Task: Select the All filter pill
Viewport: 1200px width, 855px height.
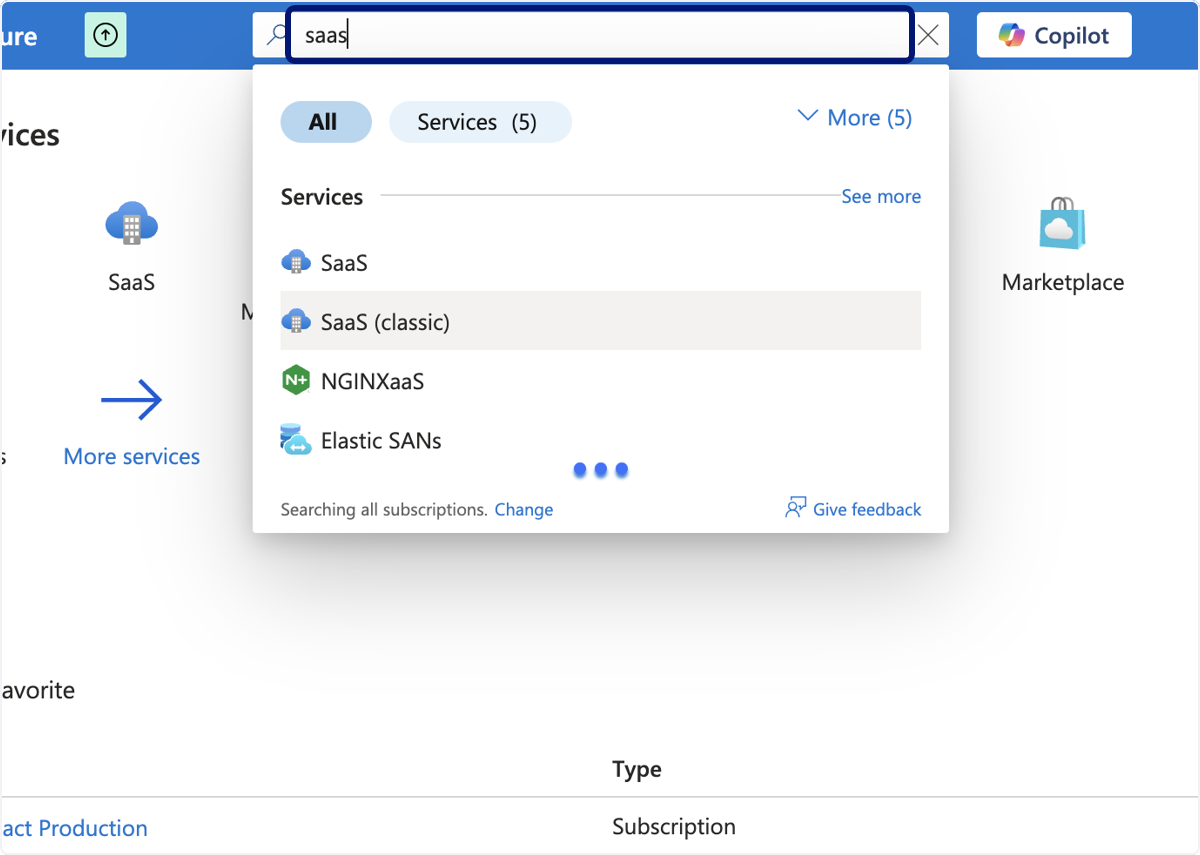Action: (326, 122)
